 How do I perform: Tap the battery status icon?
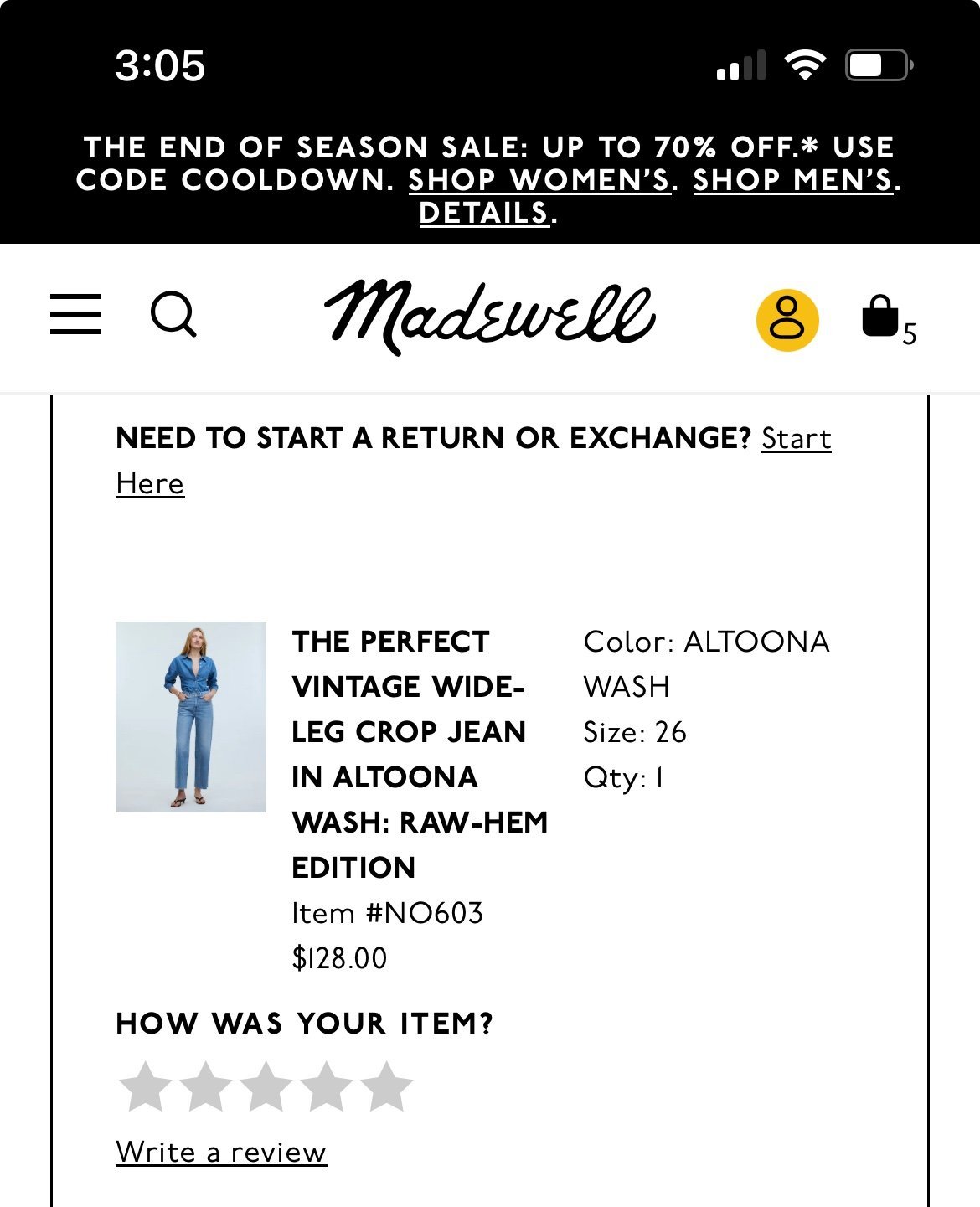(879, 65)
